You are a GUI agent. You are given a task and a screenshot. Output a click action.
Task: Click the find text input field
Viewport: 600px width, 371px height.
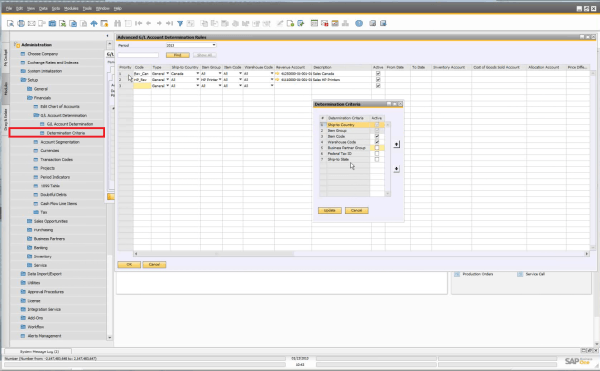138,55
